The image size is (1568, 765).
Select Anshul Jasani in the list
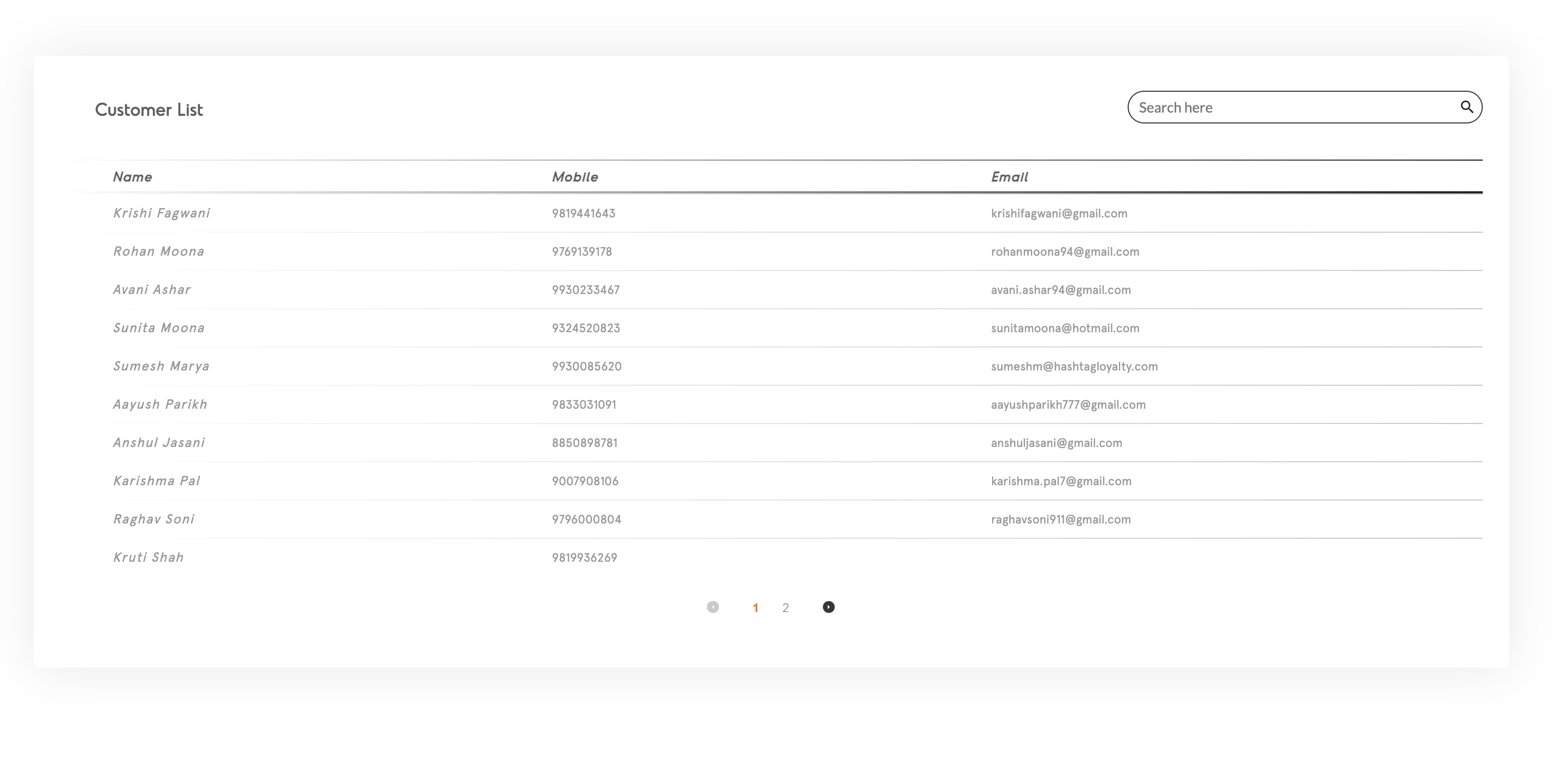[x=159, y=443]
